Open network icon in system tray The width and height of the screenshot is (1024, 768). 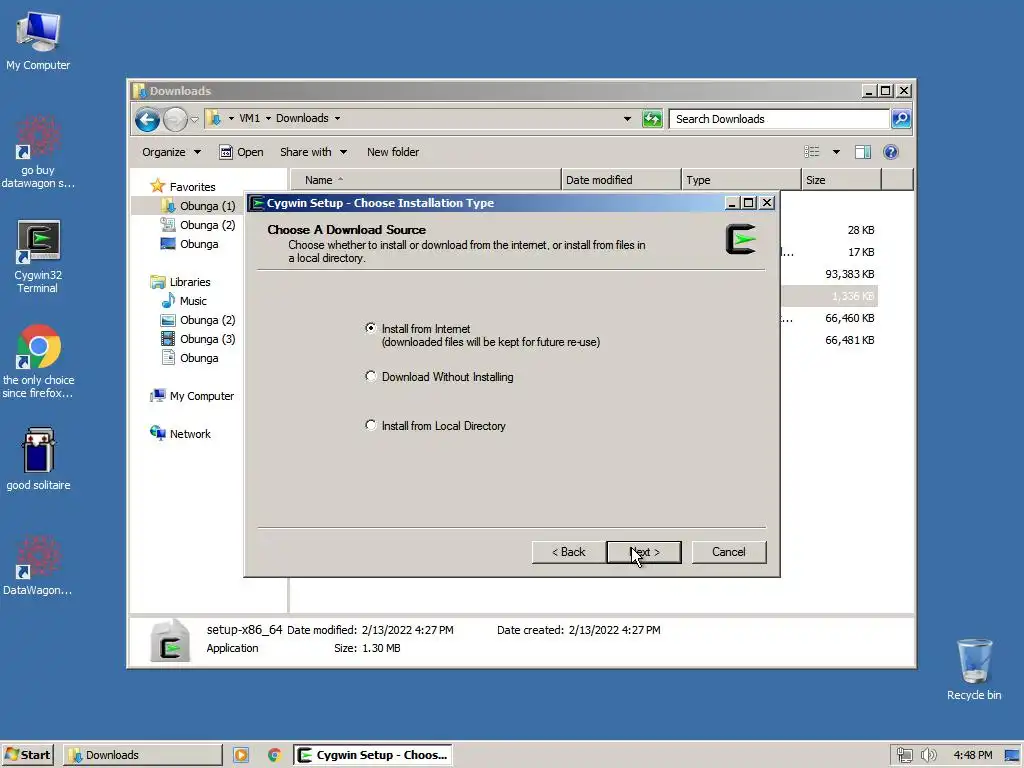(x=904, y=755)
